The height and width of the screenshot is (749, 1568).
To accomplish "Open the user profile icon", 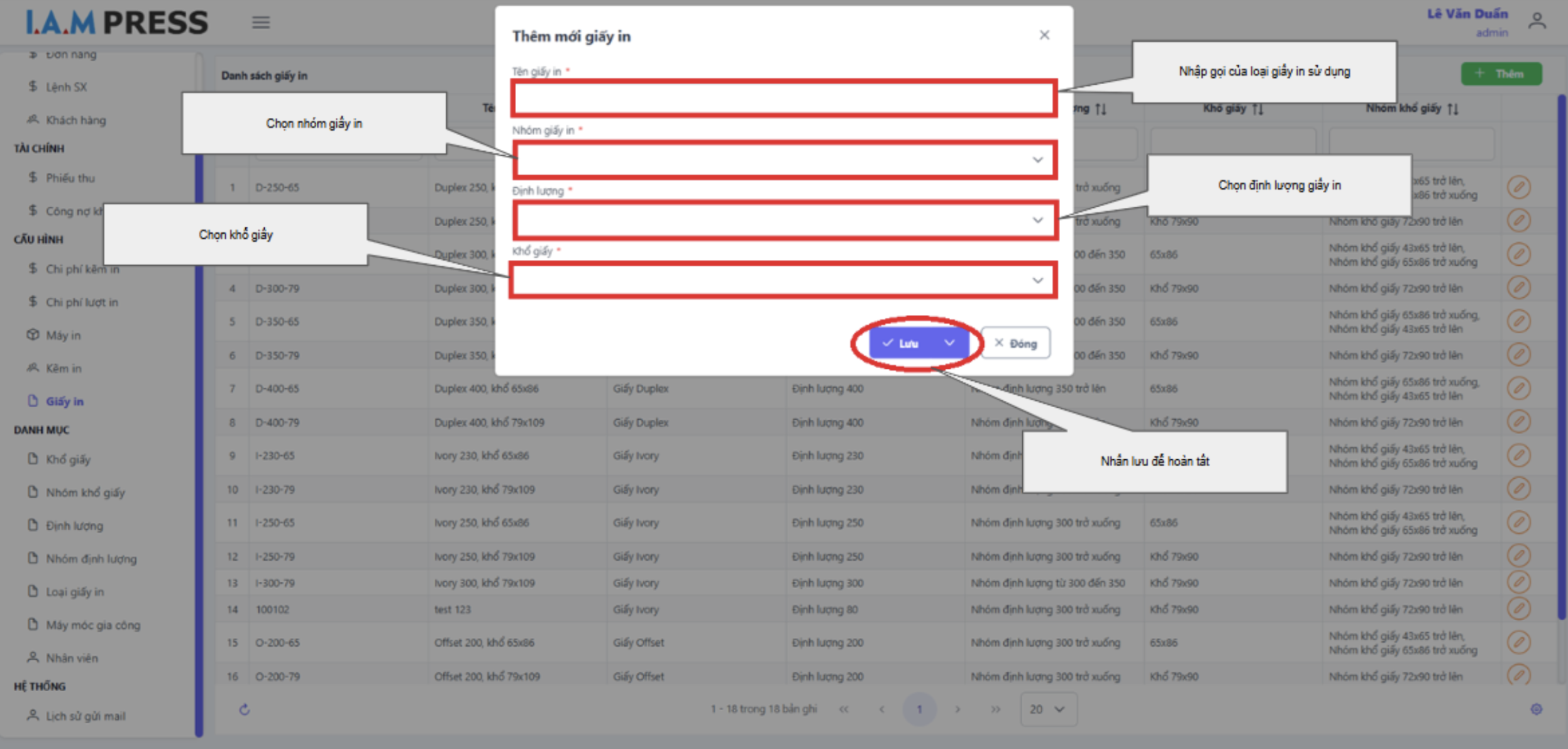I will click(x=1537, y=21).
